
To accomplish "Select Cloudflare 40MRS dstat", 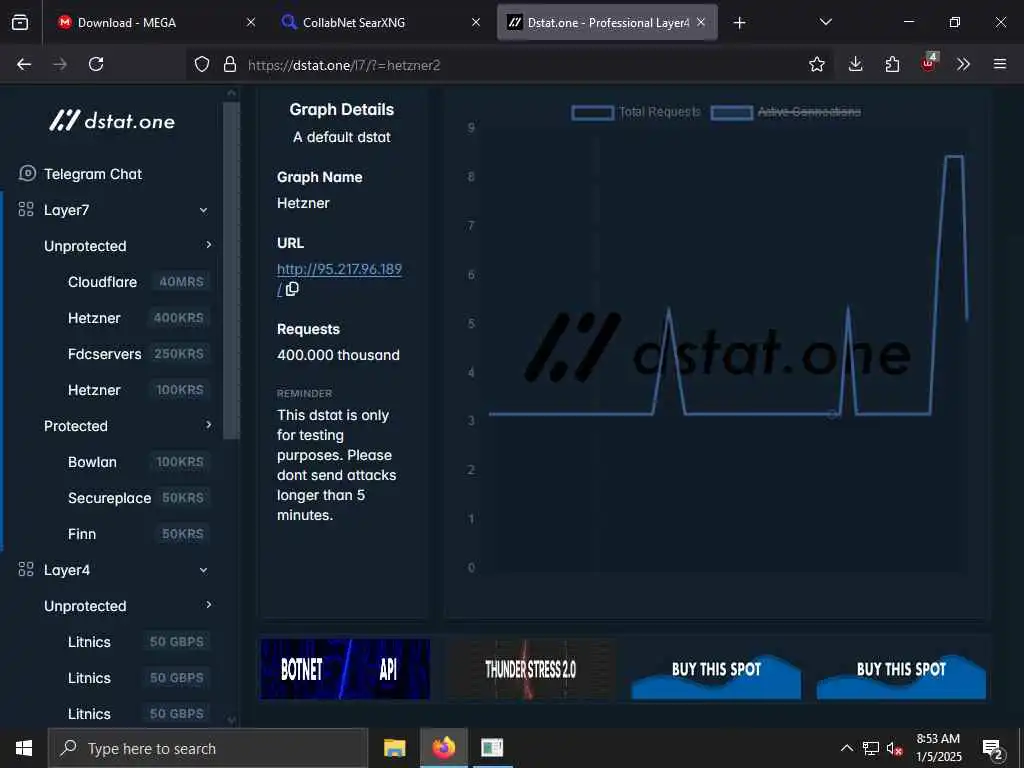I will [x=138, y=282].
